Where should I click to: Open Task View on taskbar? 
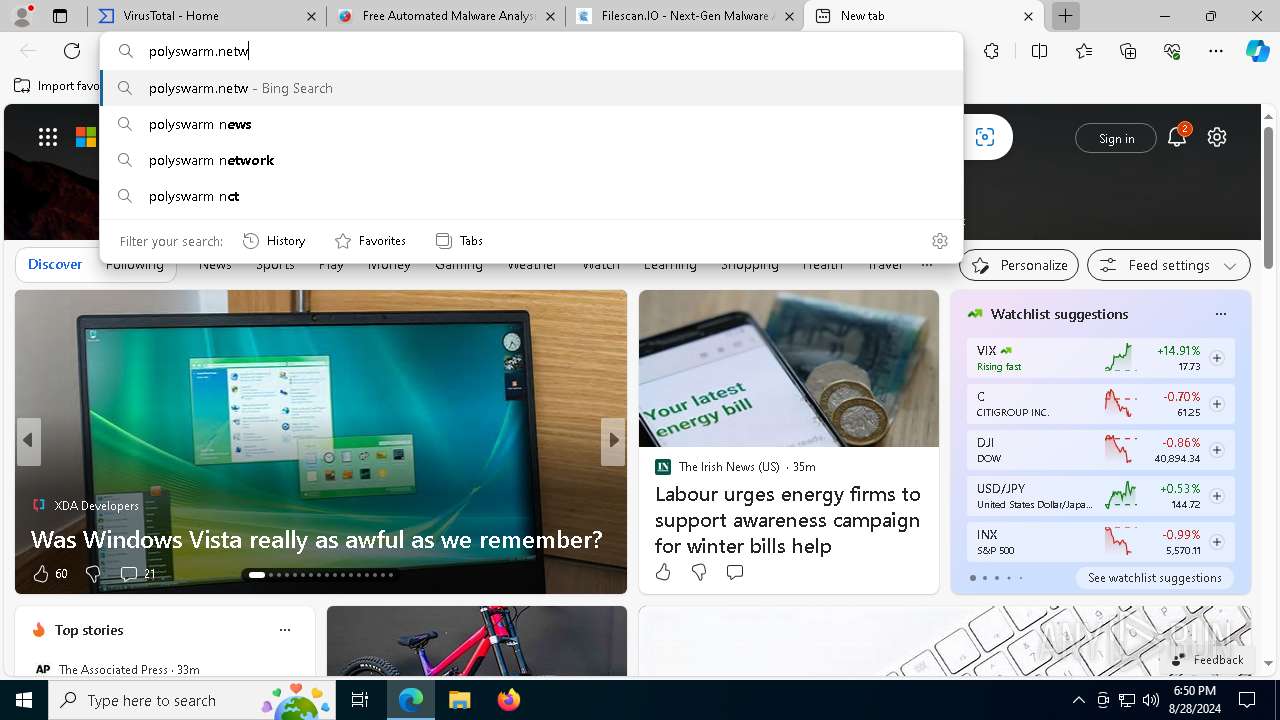coord(361,700)
